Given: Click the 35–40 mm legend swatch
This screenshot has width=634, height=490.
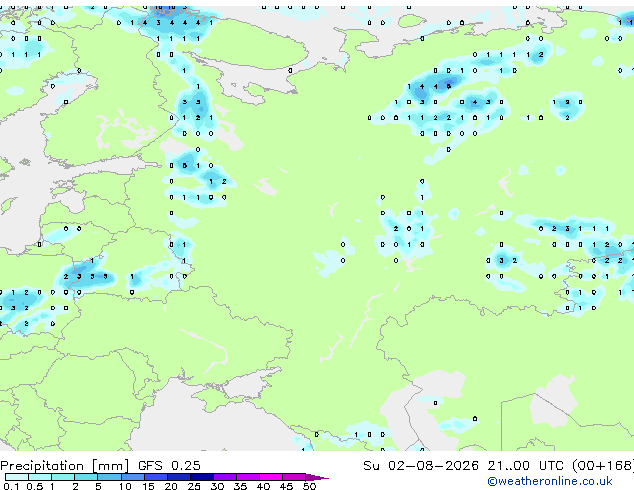Looking at the screenshot, I should coord(248,477).
